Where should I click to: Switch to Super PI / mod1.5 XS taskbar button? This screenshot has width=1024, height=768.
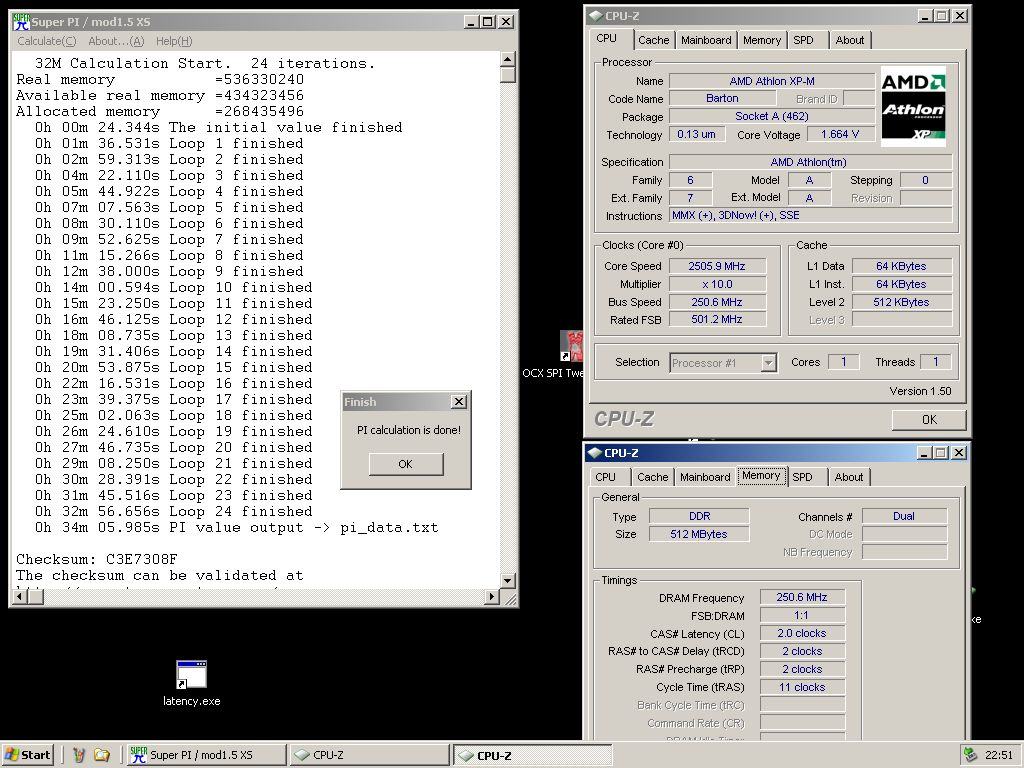point(206,755)
